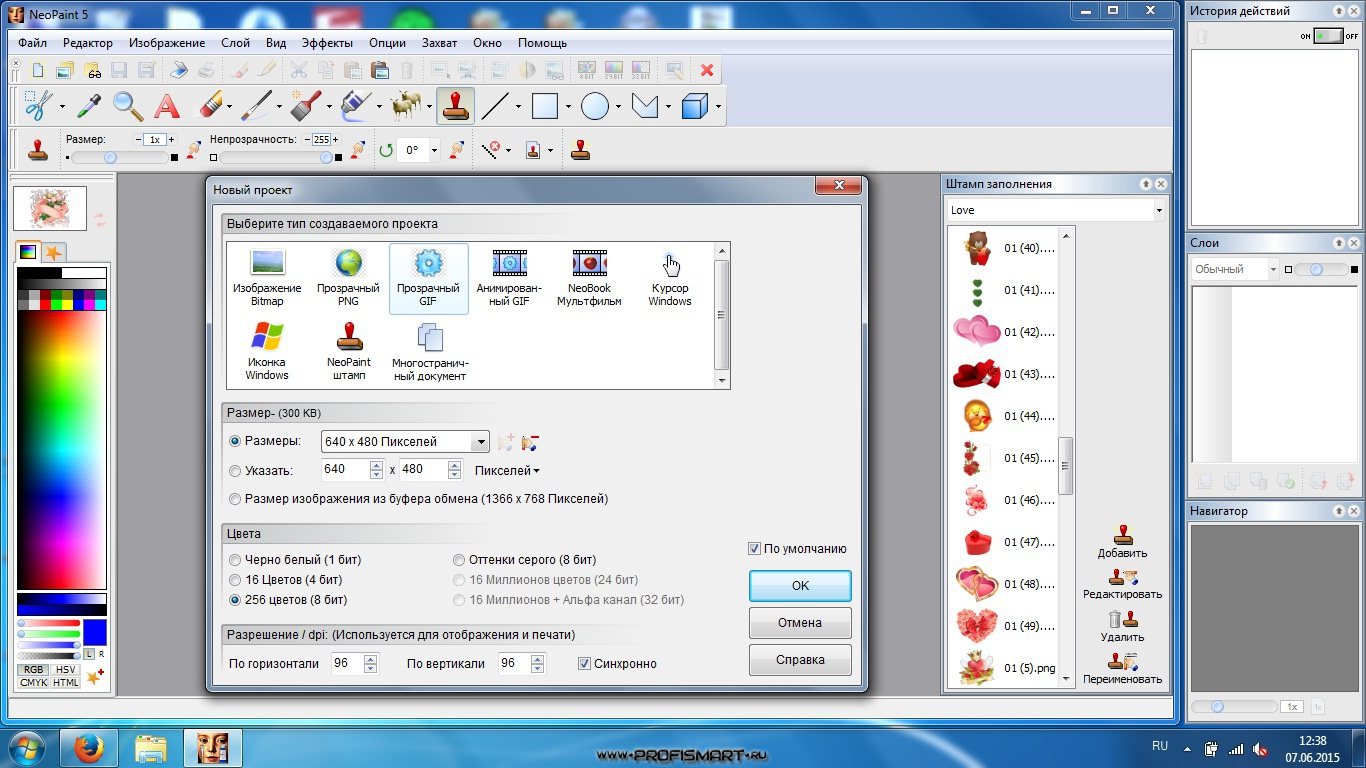
Task: Click Удалить stamp button
Action: coord(1122,626)
